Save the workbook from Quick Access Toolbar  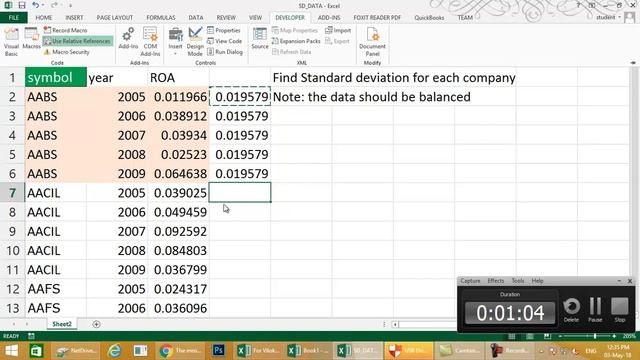pos(22,5)
